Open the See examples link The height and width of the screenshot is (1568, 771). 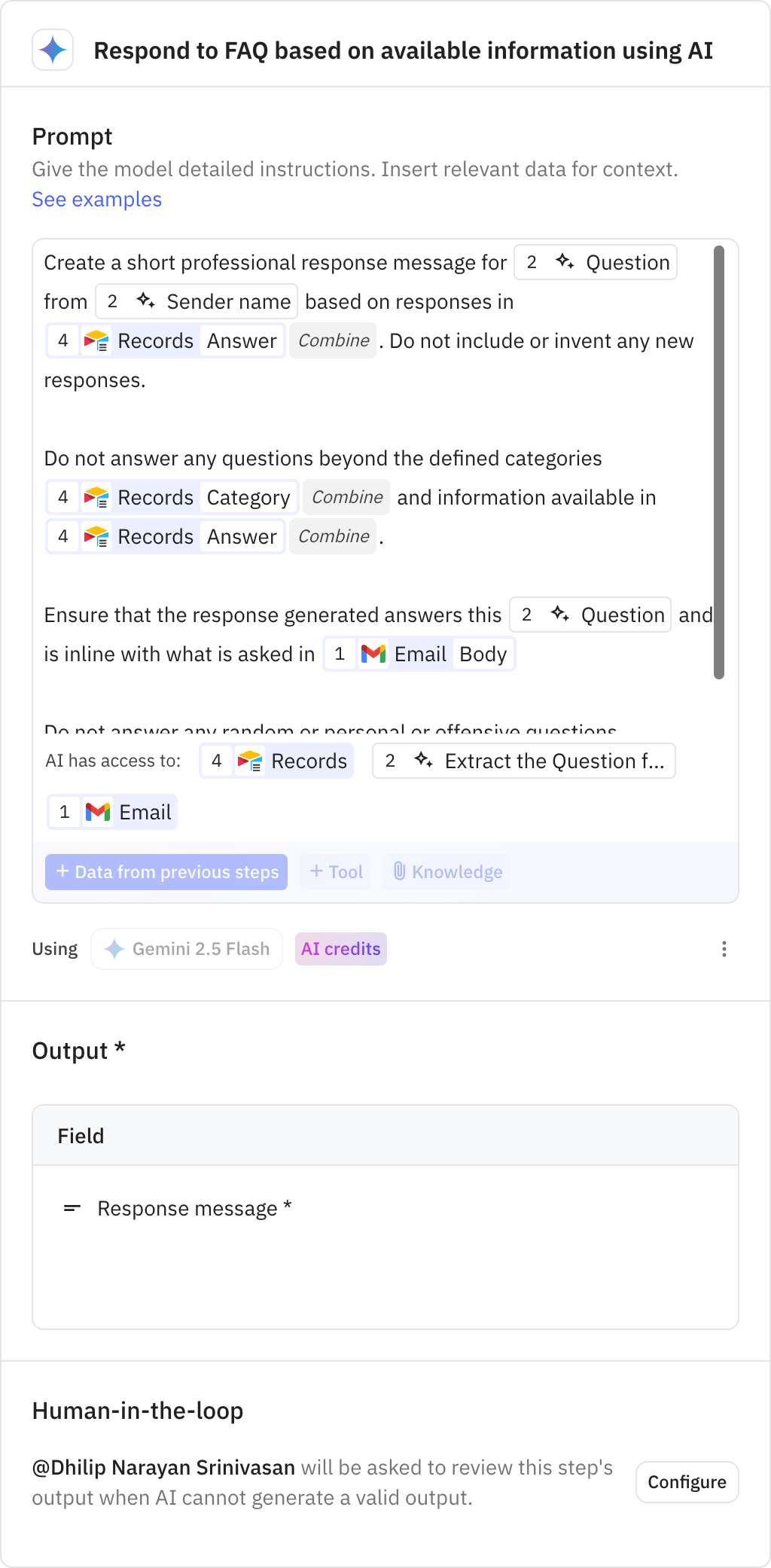point(96,200)
